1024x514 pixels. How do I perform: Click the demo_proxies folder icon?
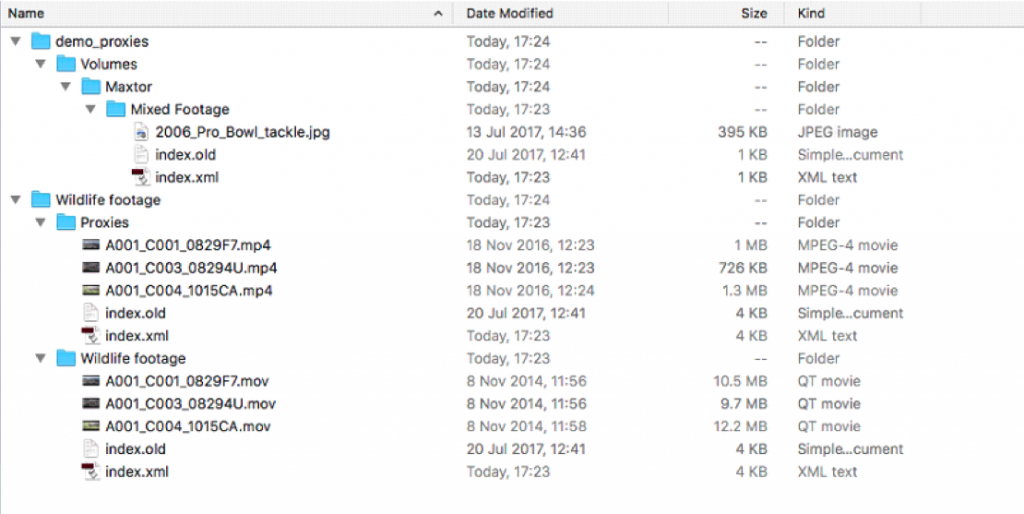coord(41,41)
